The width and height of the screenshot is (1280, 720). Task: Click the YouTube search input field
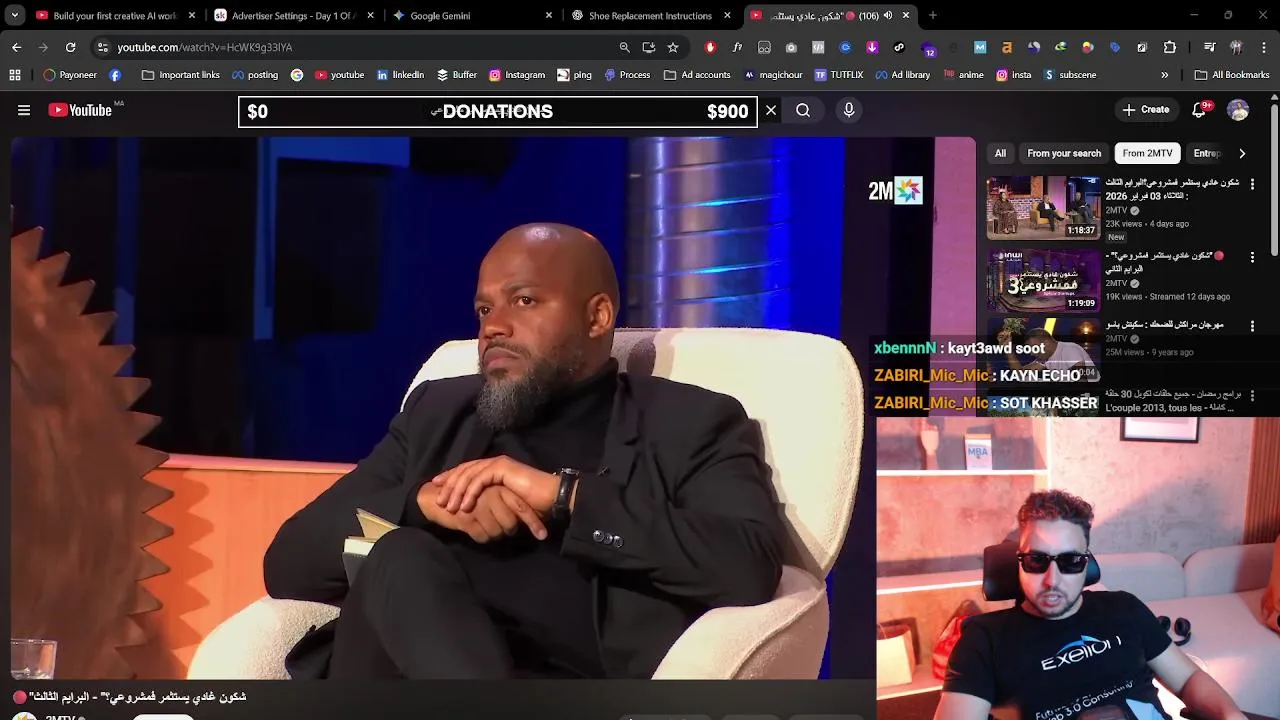coord(497,111)
